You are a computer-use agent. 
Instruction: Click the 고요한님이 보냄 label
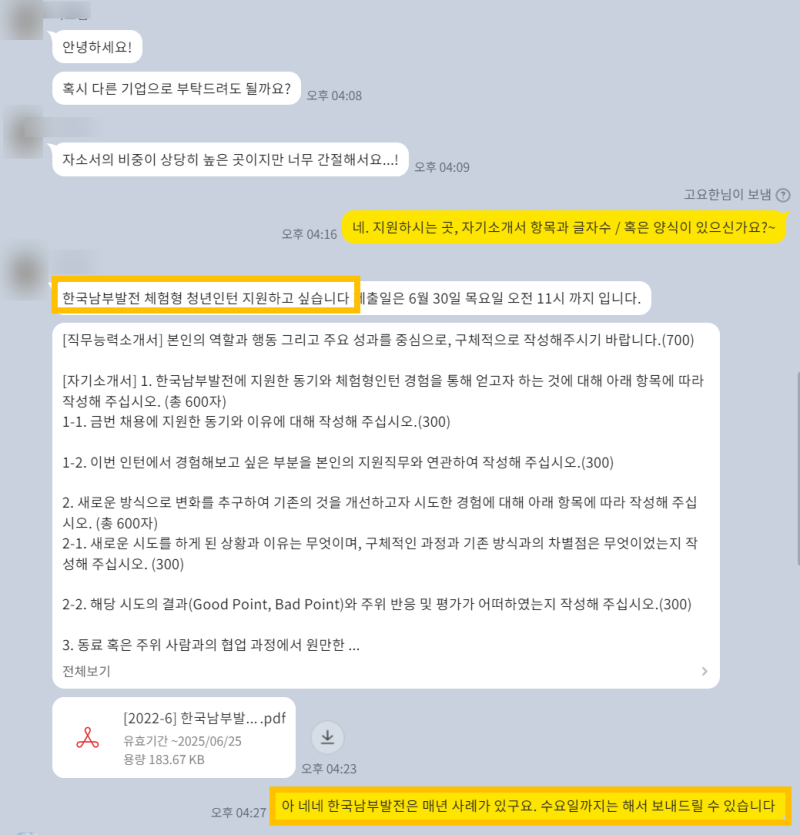727,195
